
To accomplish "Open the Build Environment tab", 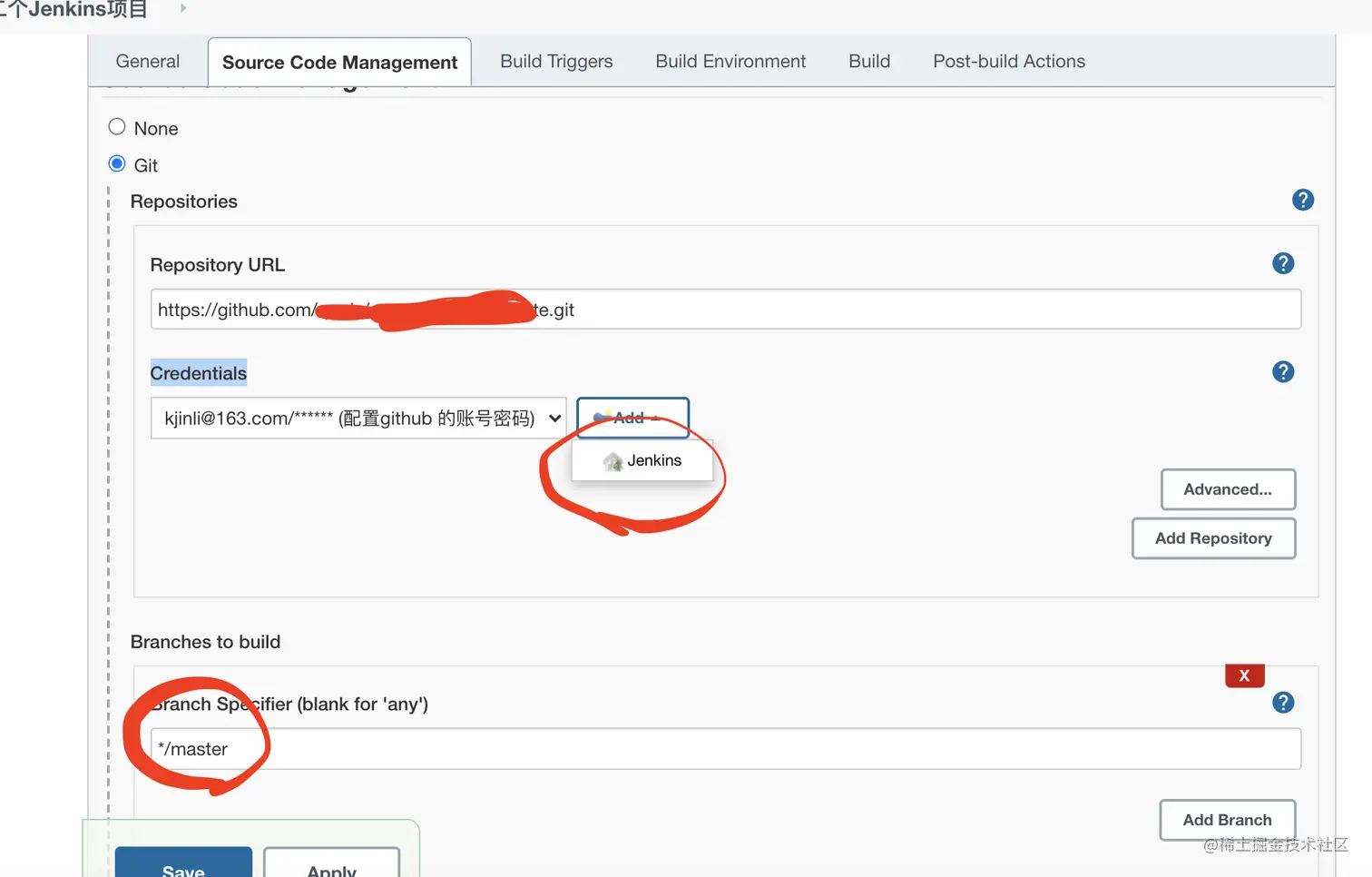I will click(730, 61).
